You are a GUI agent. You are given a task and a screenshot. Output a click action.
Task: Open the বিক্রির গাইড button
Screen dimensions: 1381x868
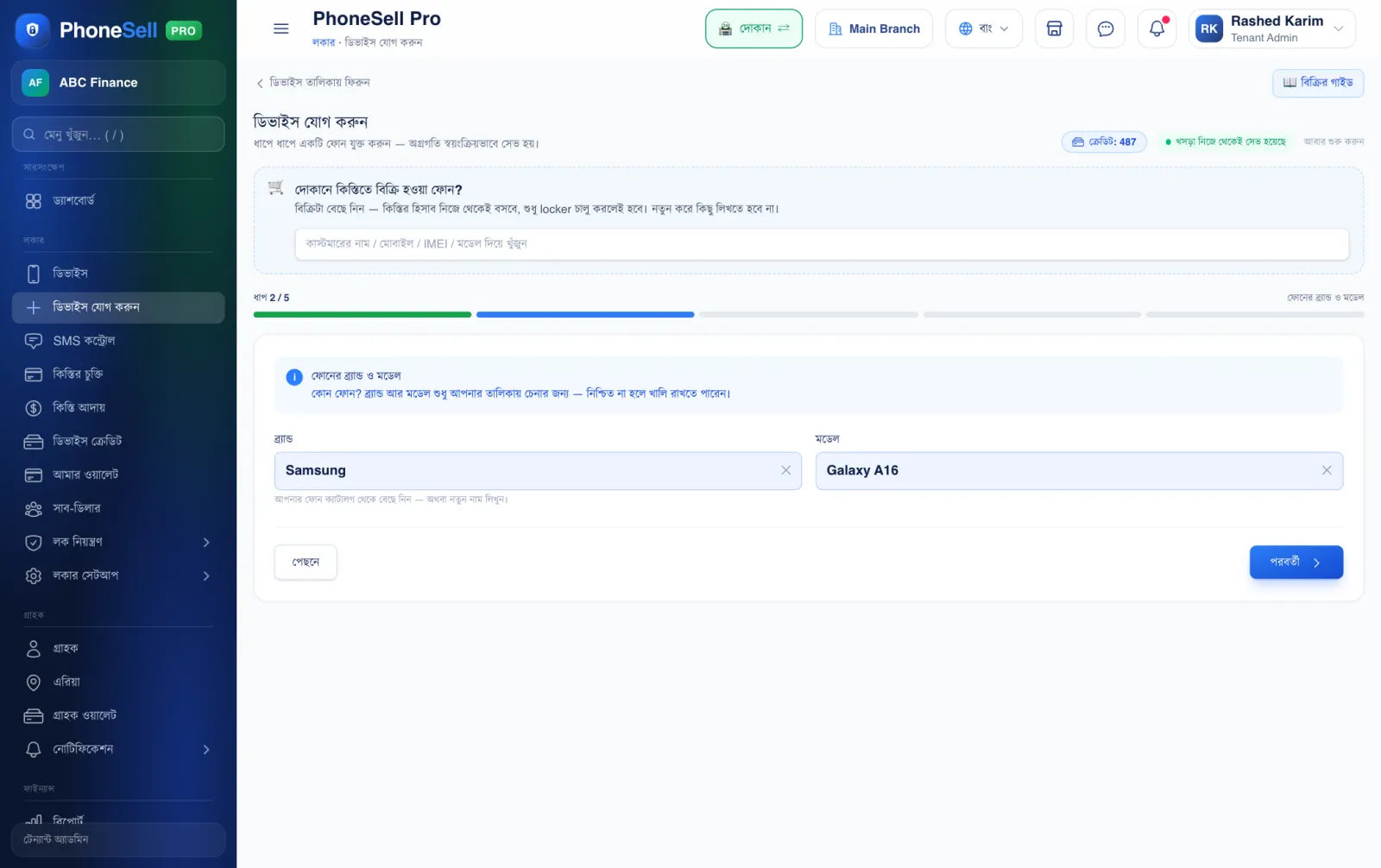point(1317,83)
